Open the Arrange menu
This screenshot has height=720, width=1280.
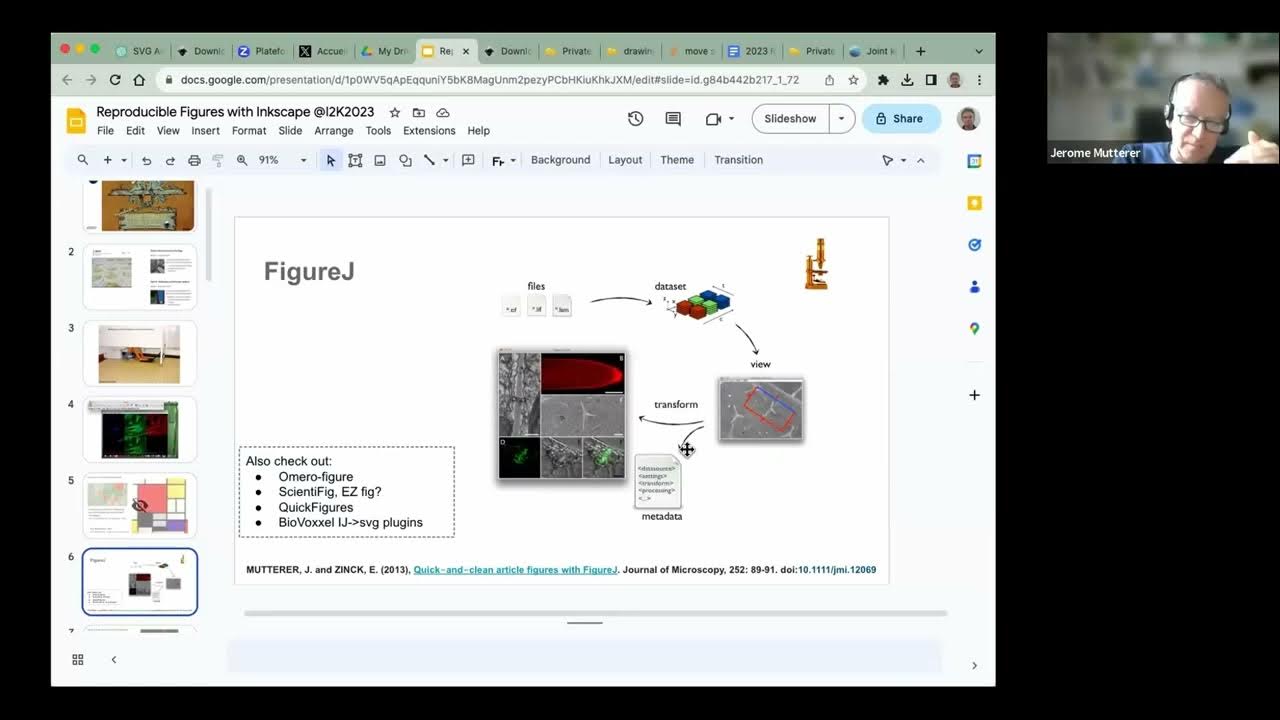tap(334, 131)
